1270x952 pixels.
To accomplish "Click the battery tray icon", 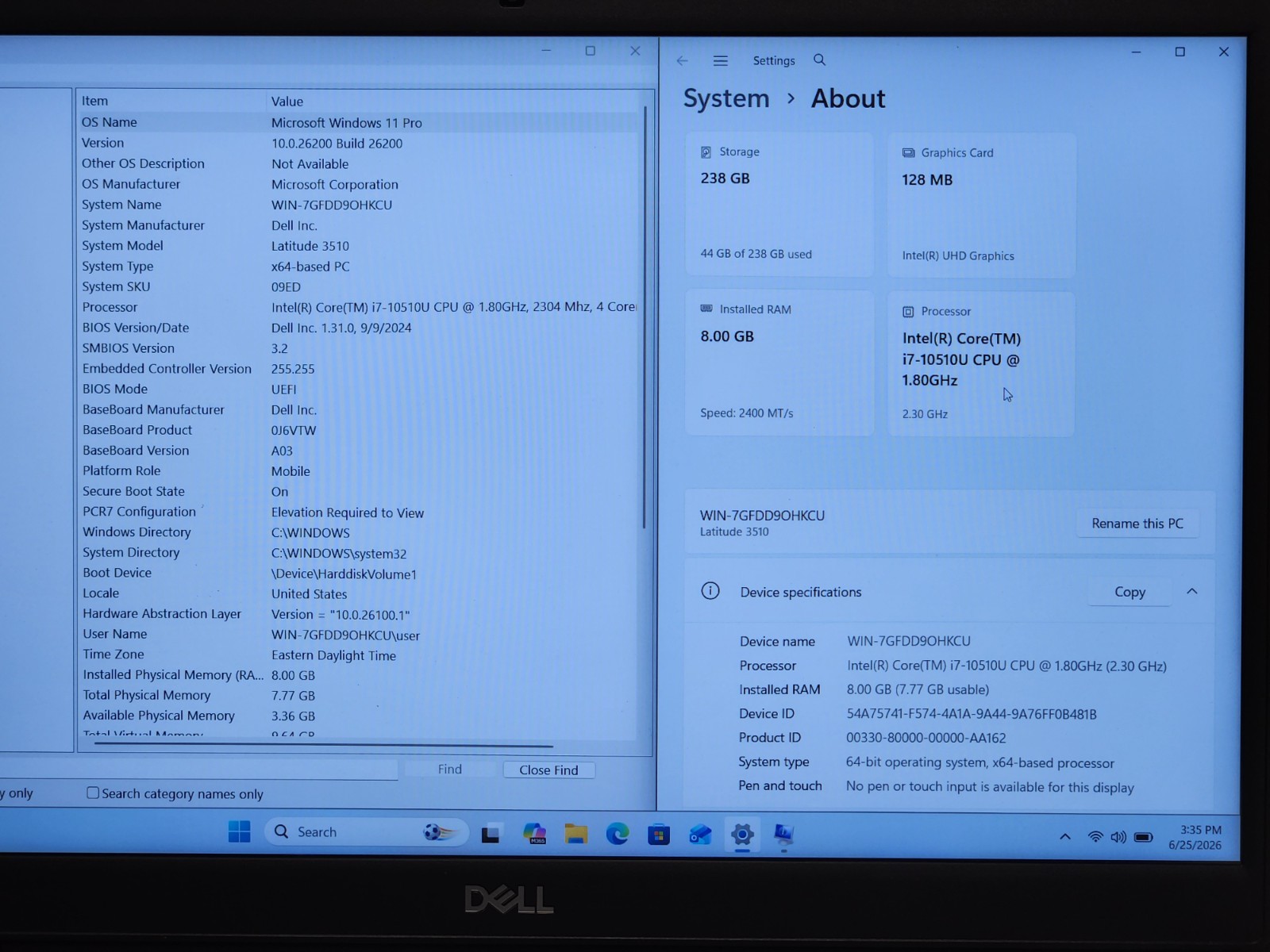I will click(x=1143, y=836).
